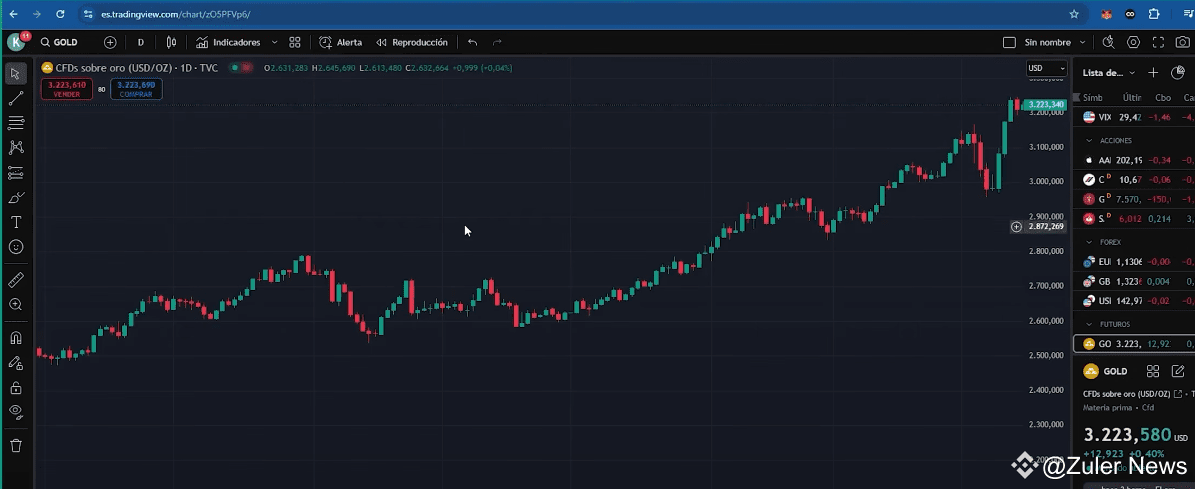Select US row priced 142,97
This screenshot has height=489, width=1195.
(1134, 301)
